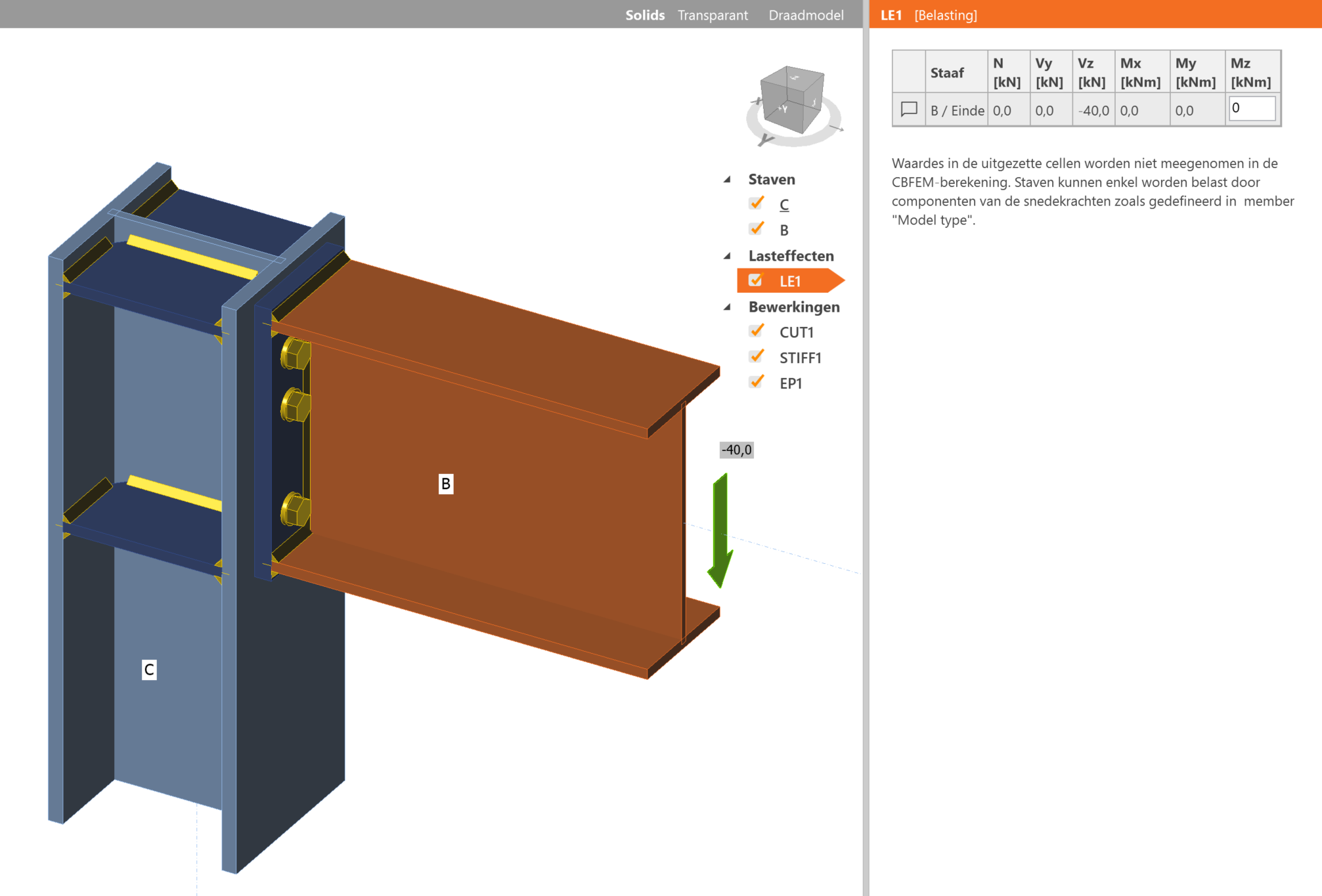Click the yellow upper stiffener weld strip
This screenshot has height=896, width=1322.
coord(192,257)
